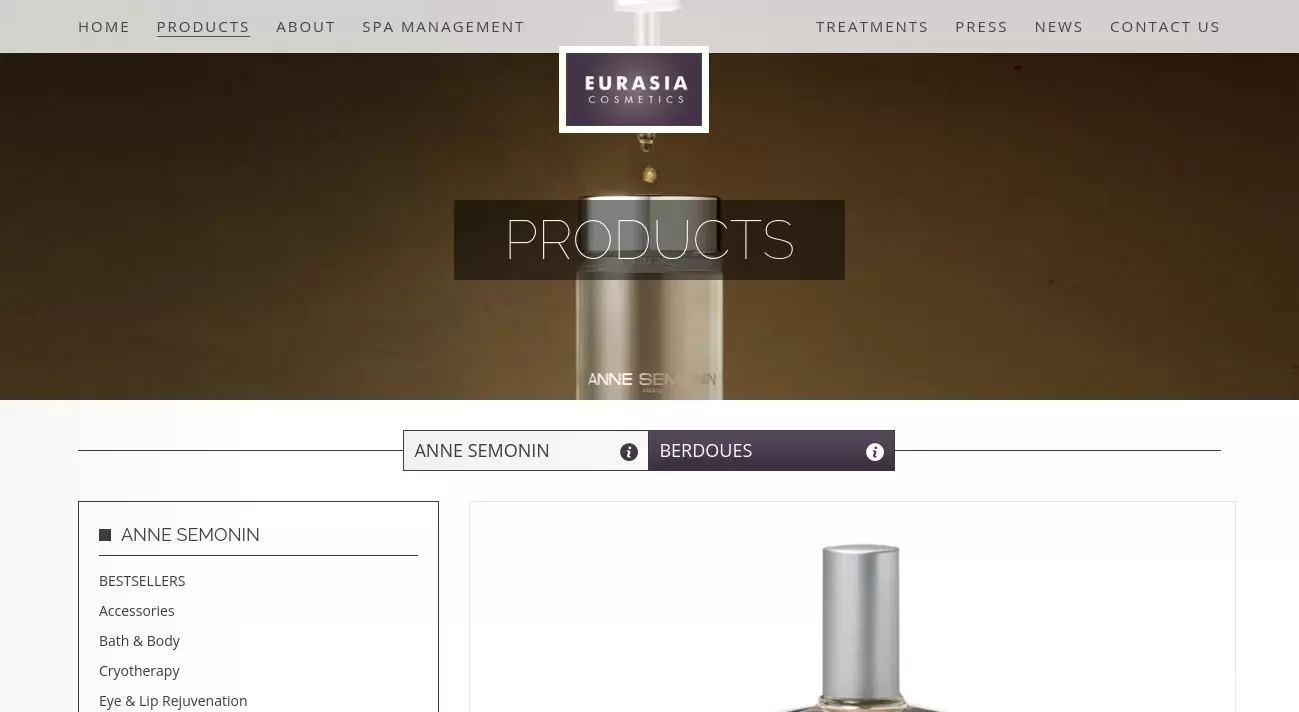The height and width of the screenshot is (712, 1299).
Task: Click the Eurasia Cosmetics logo
Action: [x=634, y=90]
